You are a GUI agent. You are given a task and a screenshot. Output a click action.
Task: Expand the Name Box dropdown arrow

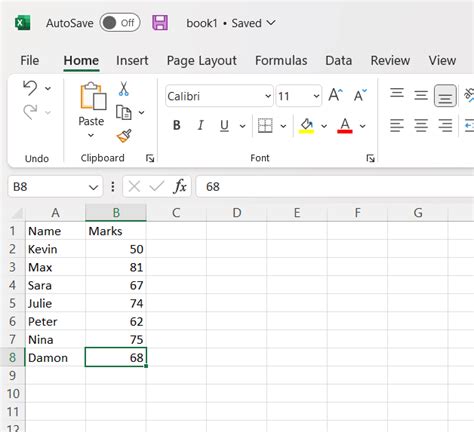pyautogui.click(x=94, y=187)
